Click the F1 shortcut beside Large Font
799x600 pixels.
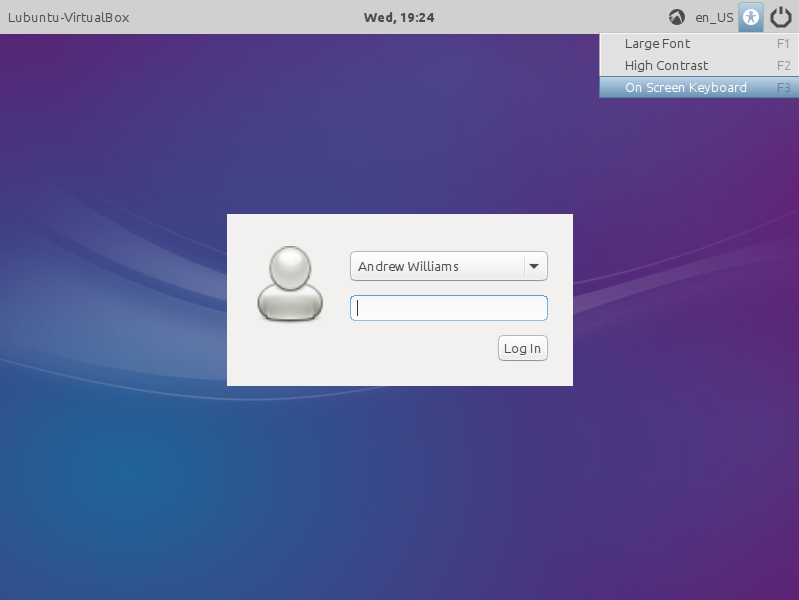tap(783, 44)
